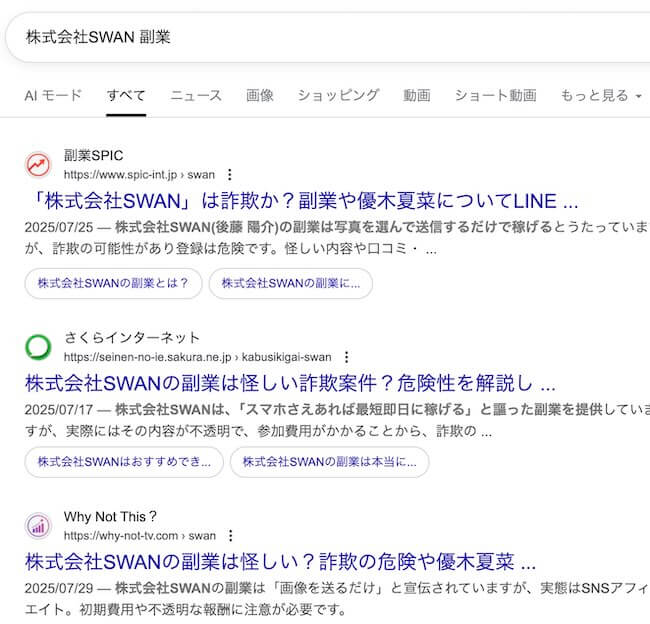The width and height of the screenshot is (650, 624).
Task: Click the chip 株式会社SWANの副業は本当に...
Action: pyautogui.click(x=330, y=462)
